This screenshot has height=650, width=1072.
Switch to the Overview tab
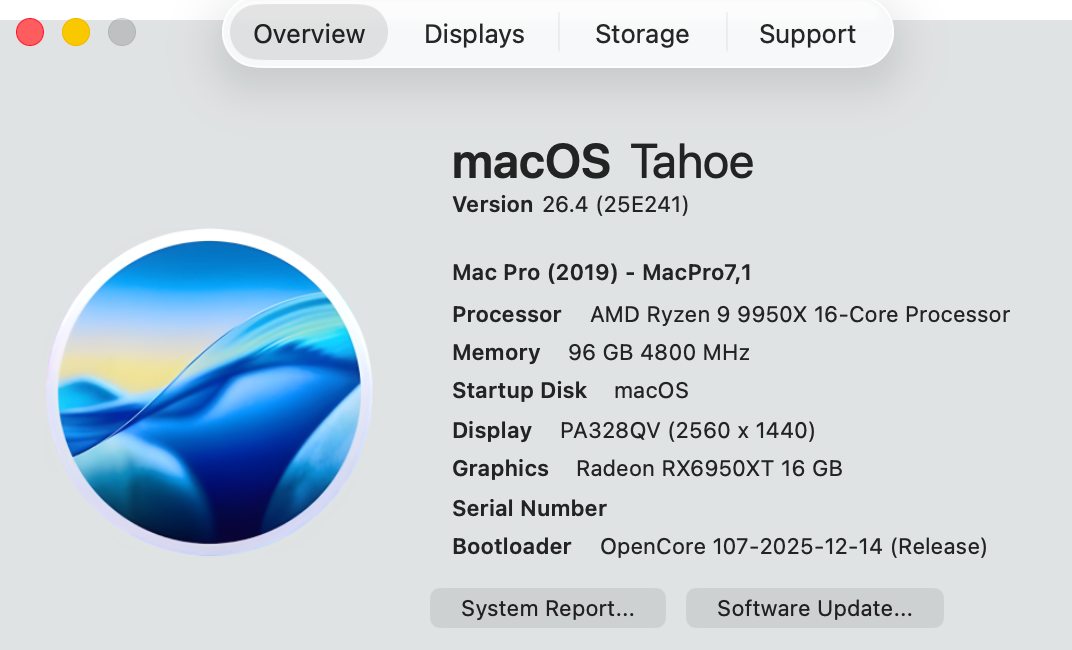(309, 34)
